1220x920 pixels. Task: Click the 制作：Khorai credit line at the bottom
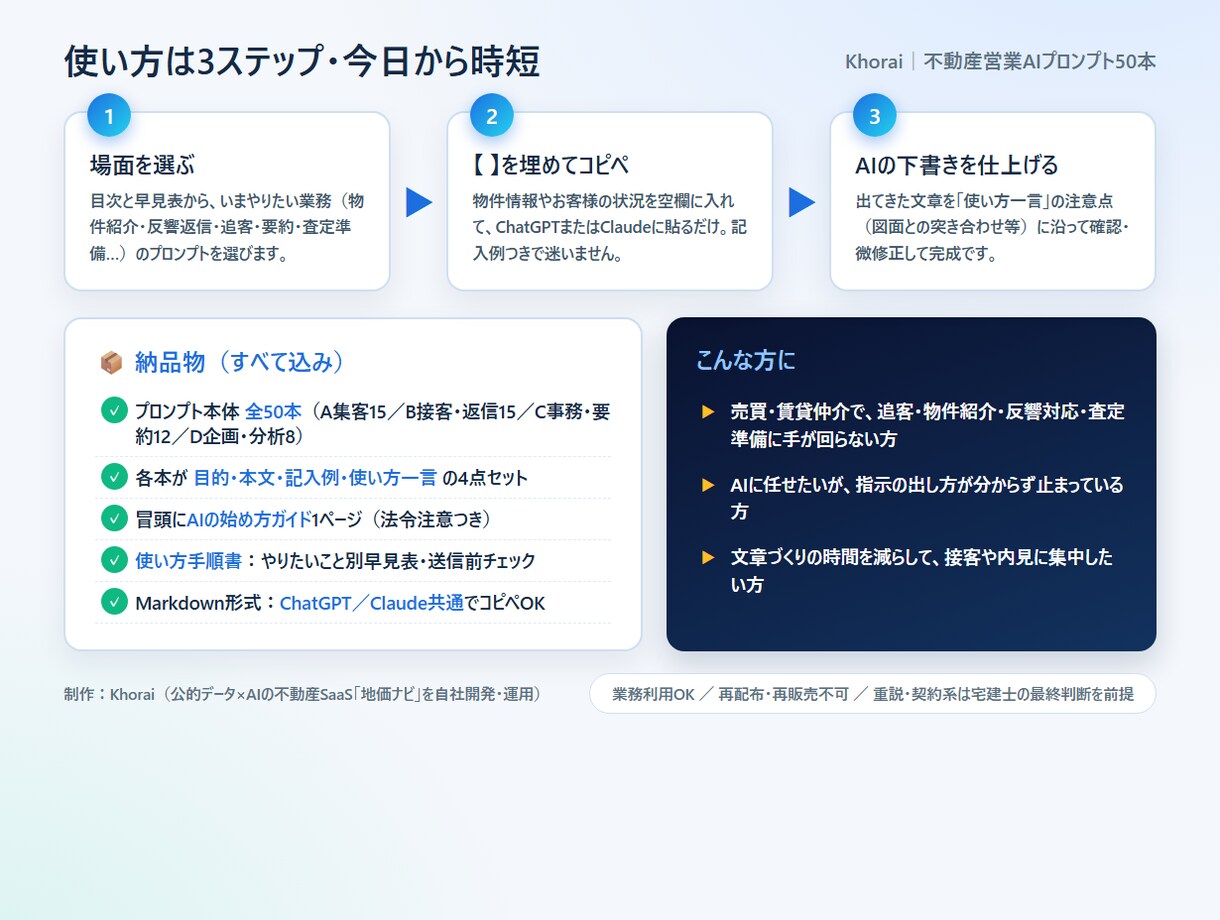pyautogui.click(x=303, y=693)
